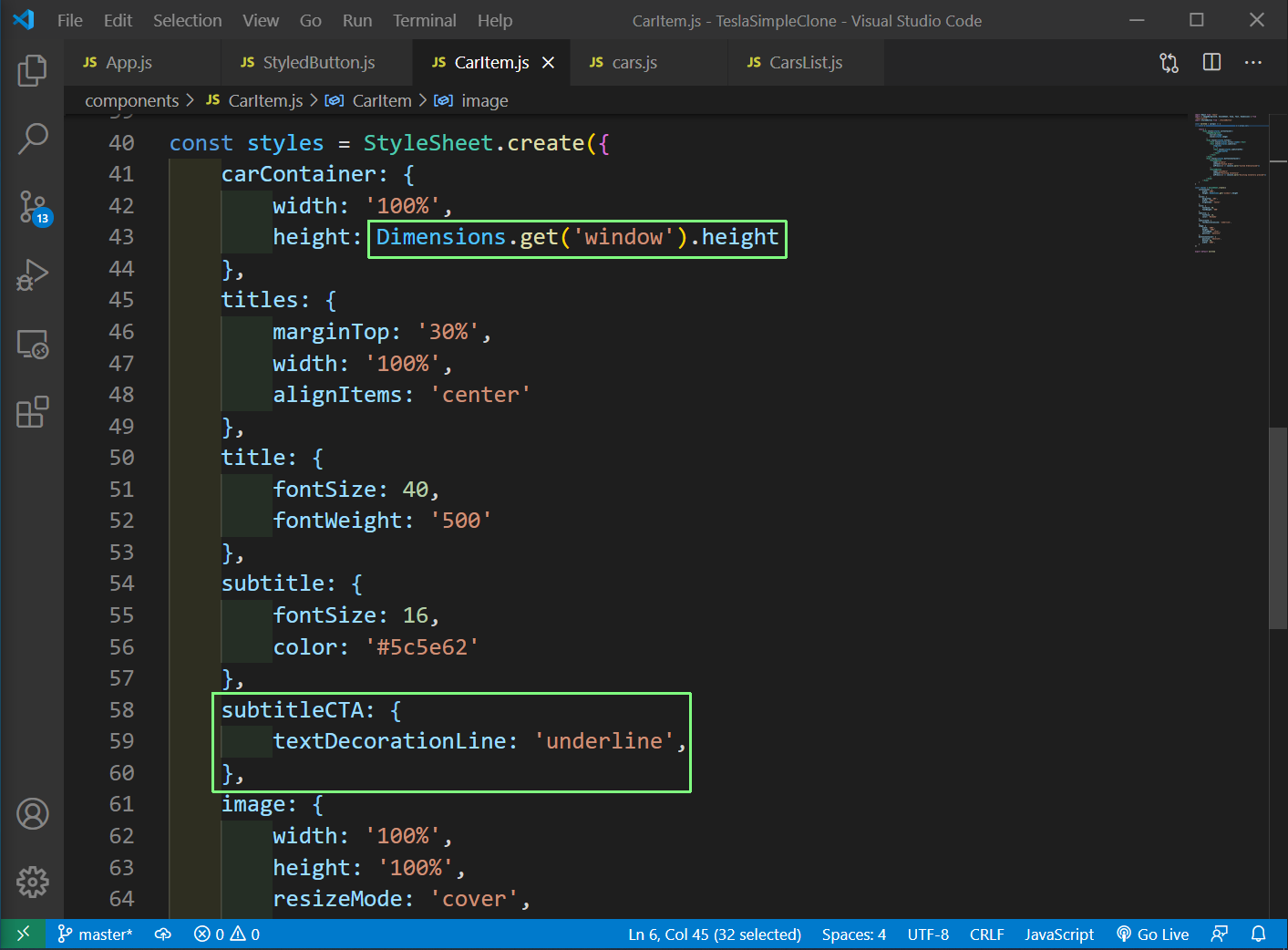Switch to the CarsList.js tab
The width and height of the screenshot is (1288, 950).
[x=806, y=62]
